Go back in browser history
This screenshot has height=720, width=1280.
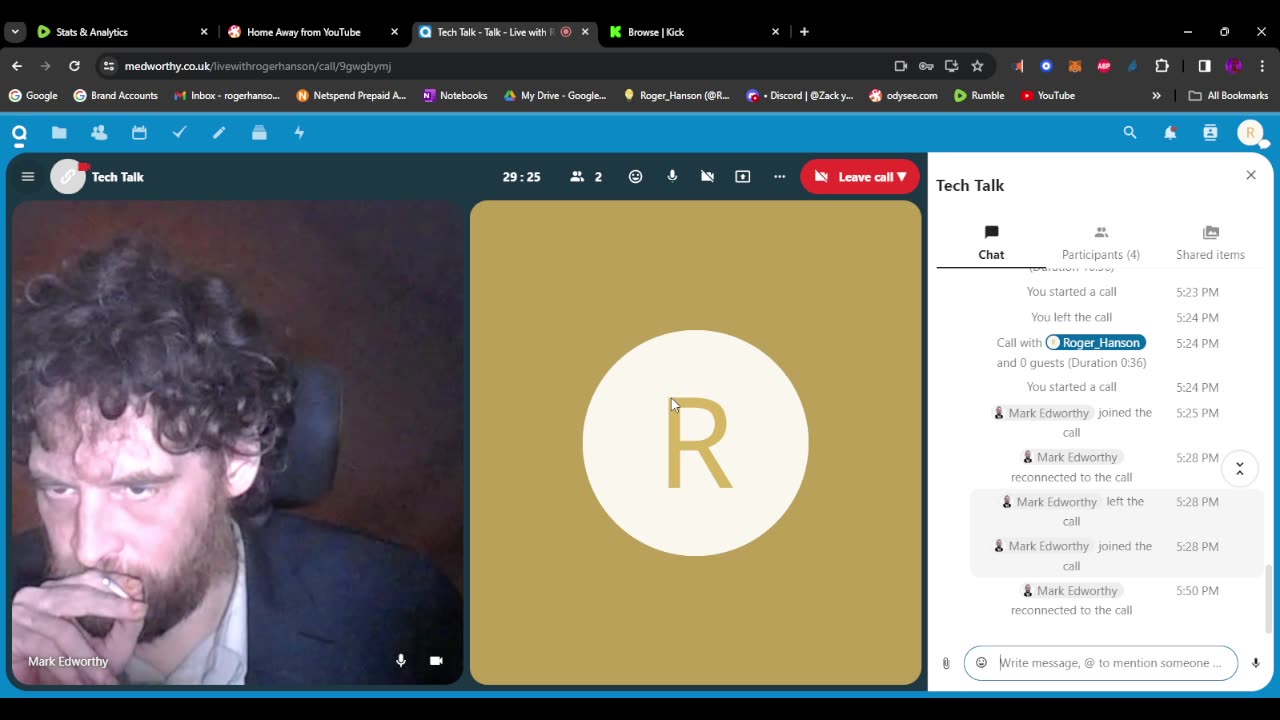point(17,66)
